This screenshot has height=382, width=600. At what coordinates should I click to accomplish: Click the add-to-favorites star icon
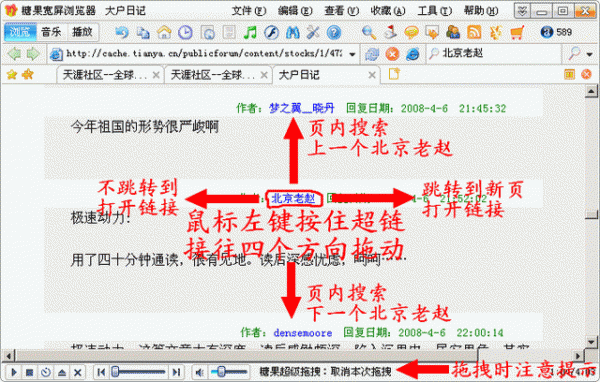click(28, 74)
